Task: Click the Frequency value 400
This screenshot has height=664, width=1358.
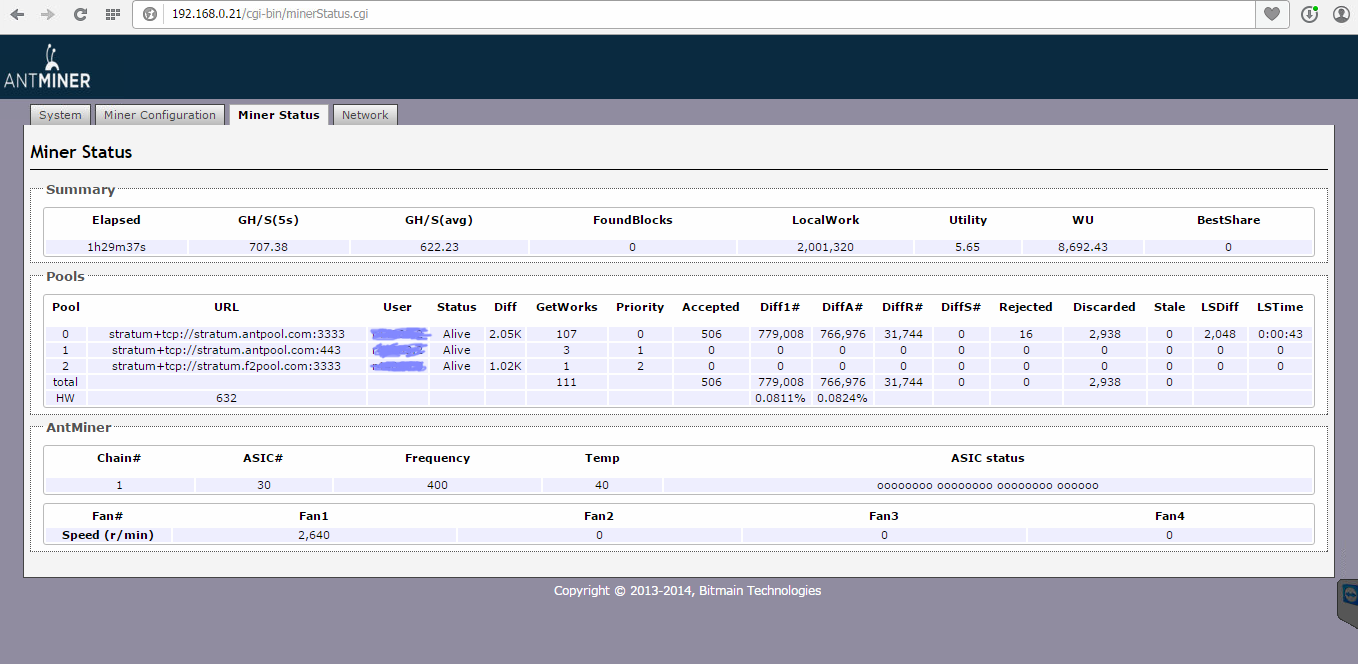Action: [437, 485]
